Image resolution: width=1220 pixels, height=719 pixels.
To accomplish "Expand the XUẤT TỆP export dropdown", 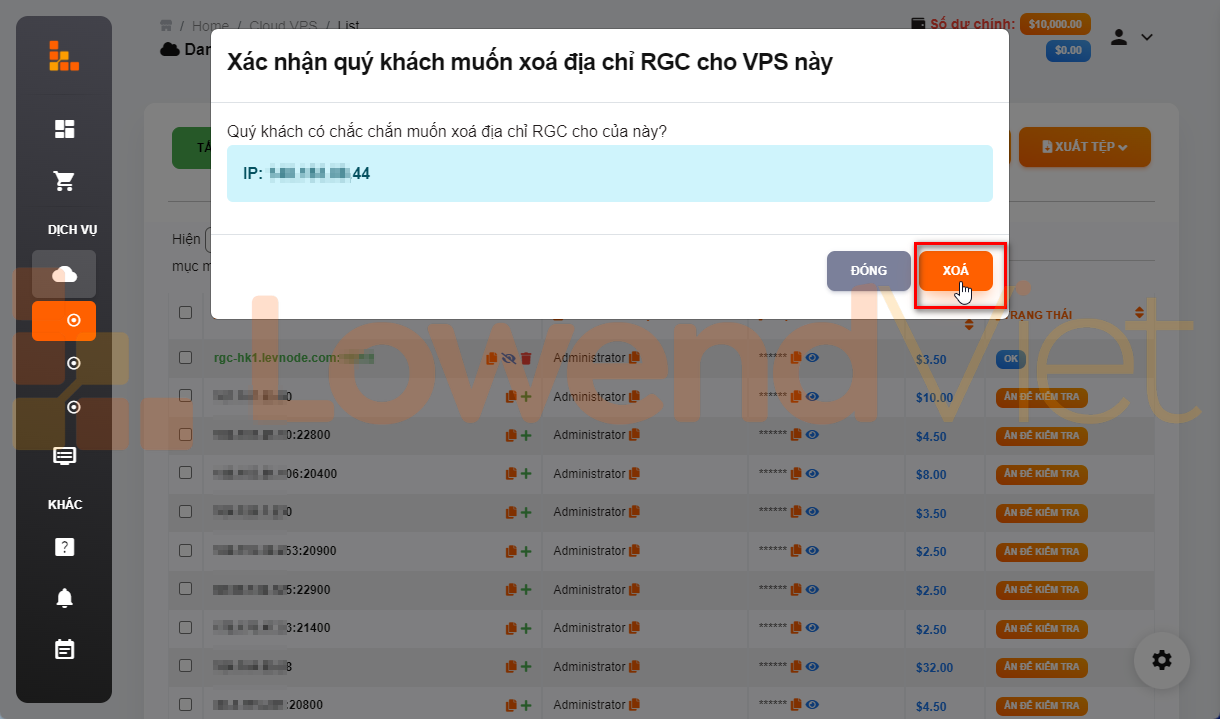I will click(1084, 147).
